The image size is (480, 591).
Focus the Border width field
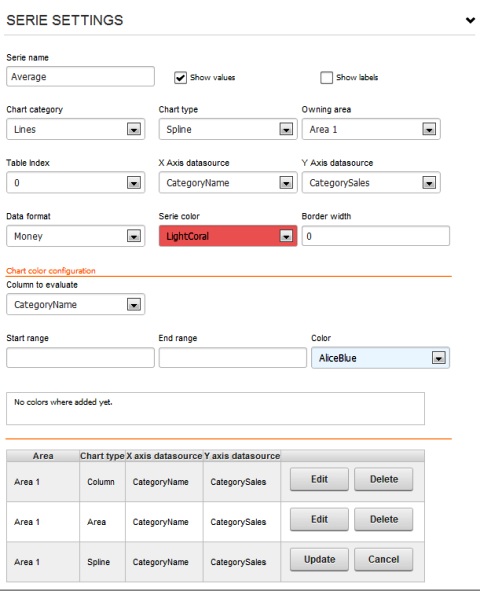coord(376,236)
